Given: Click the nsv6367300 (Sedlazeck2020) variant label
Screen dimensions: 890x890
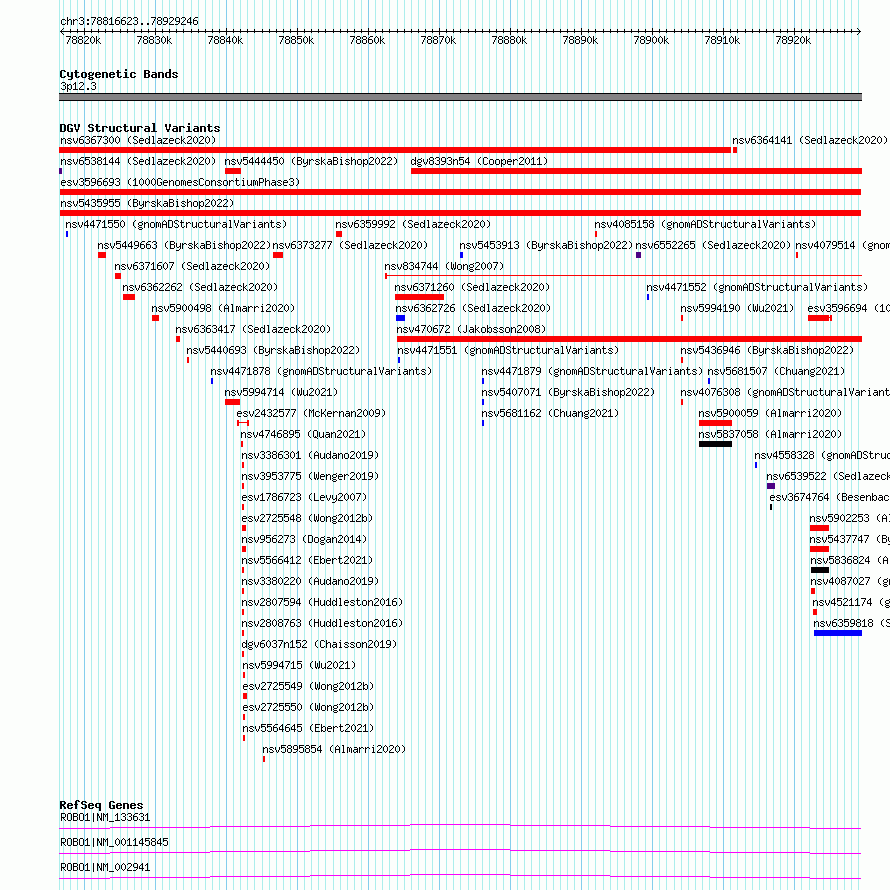Looking at the screenshot, I should pyautogui.click(x=138, y=140).
